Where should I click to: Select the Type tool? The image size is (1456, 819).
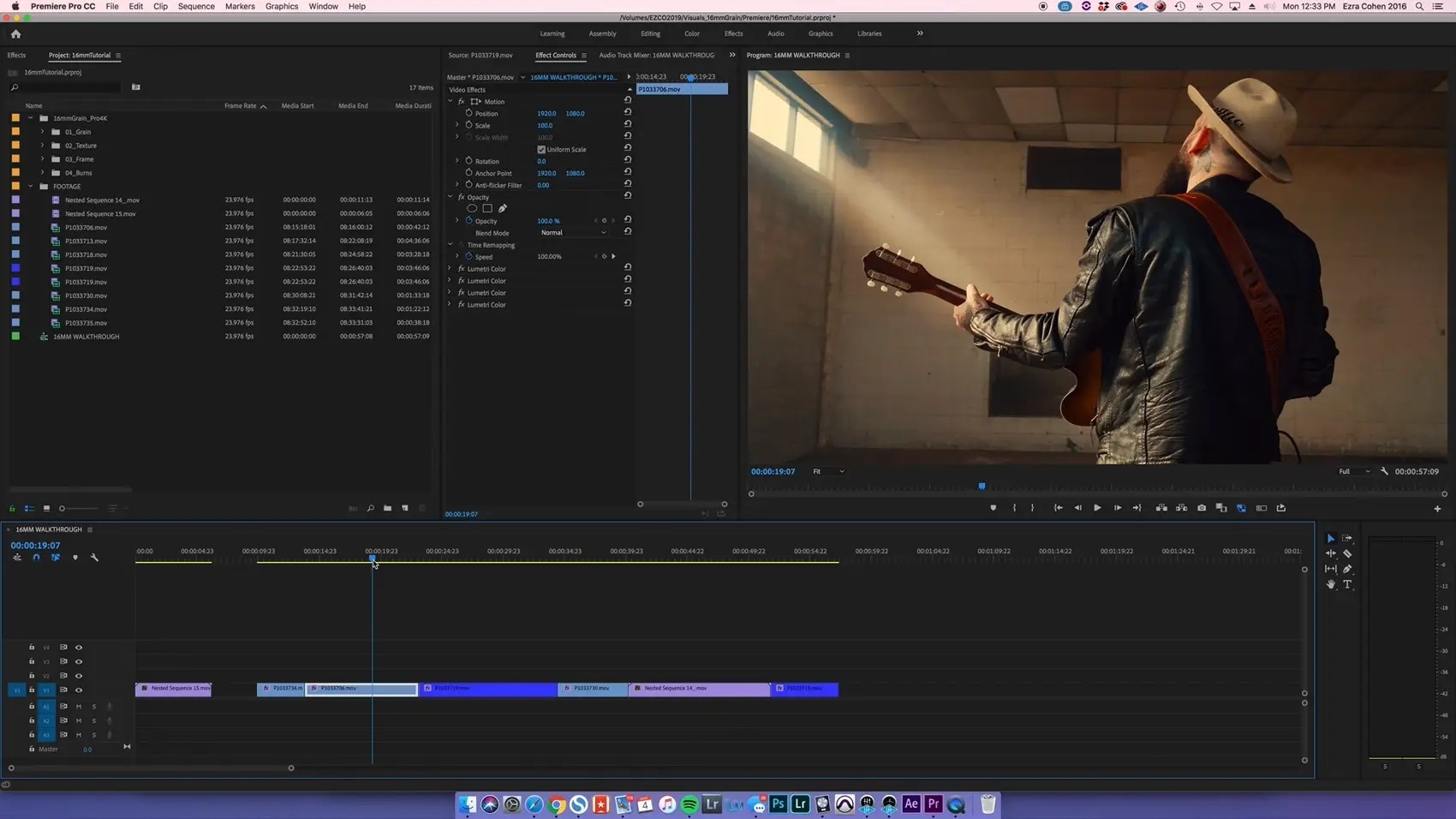coord(1347,584)
